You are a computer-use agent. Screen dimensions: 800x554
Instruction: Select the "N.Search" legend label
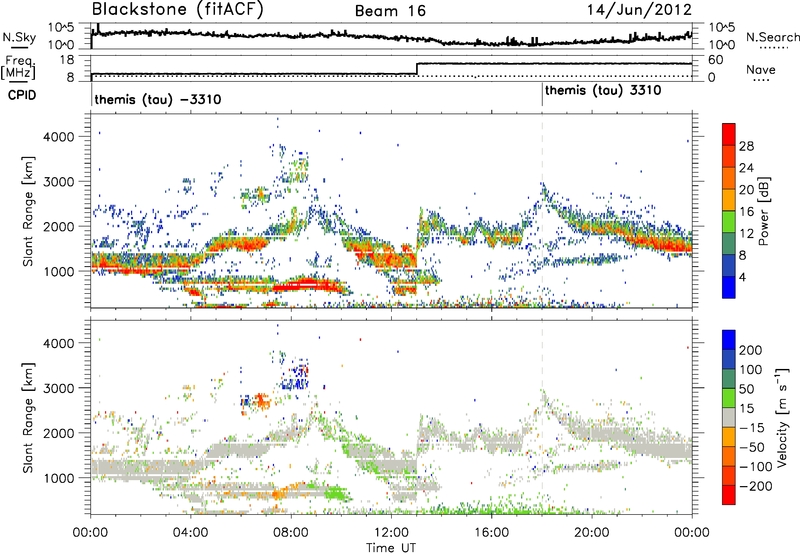[x=772, y=37]
